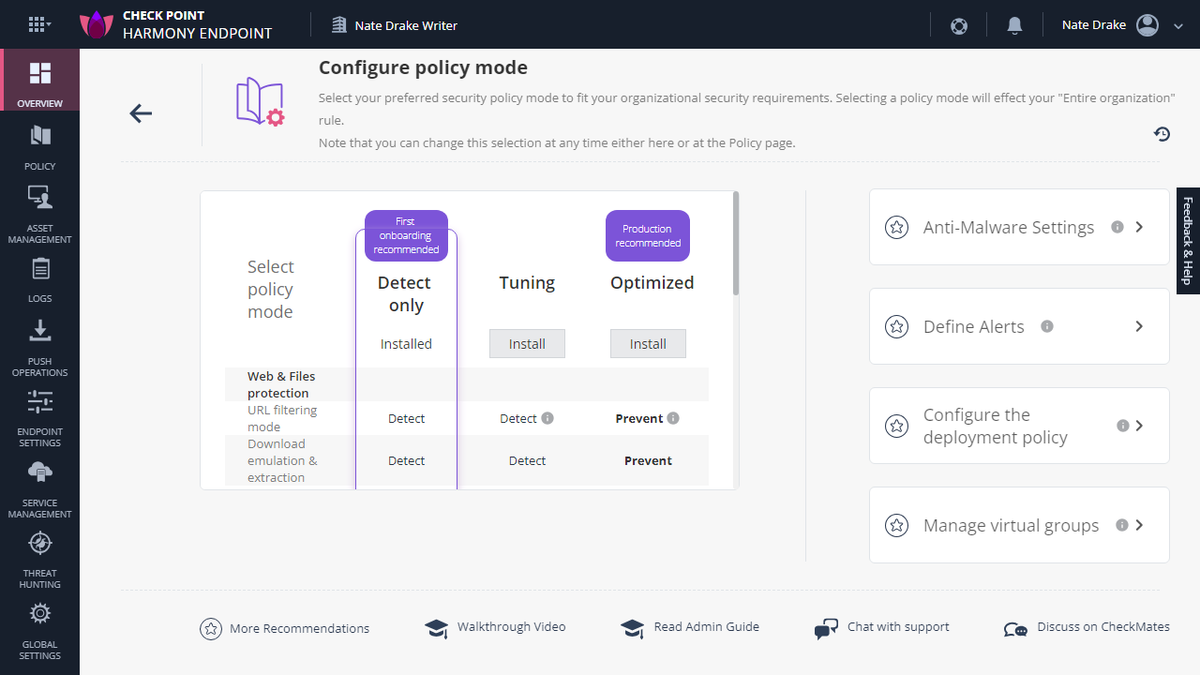
Task: Install the Tuning policy mode
Action: click(x=527, y=343)
